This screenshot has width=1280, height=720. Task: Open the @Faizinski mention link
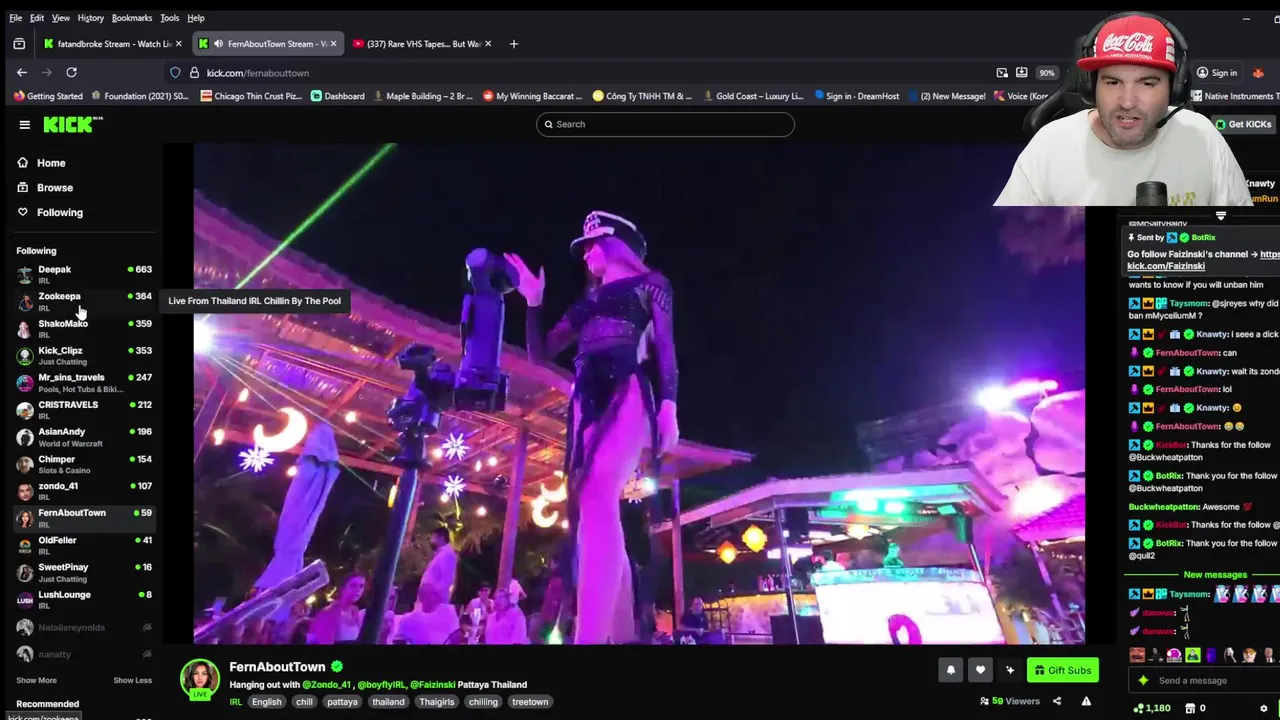click(432, 685)
